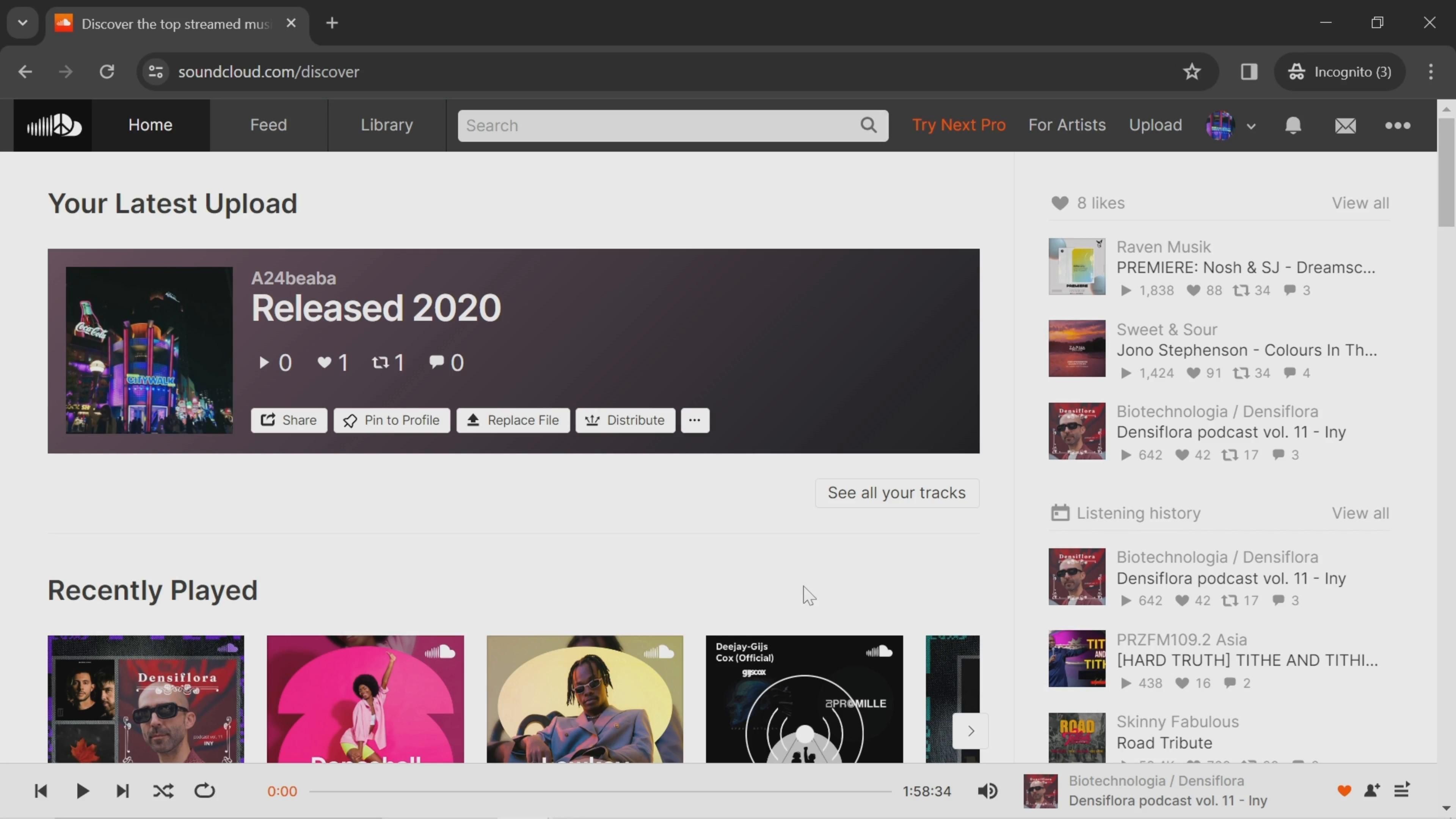Unlike the currently playing track

1344,790
